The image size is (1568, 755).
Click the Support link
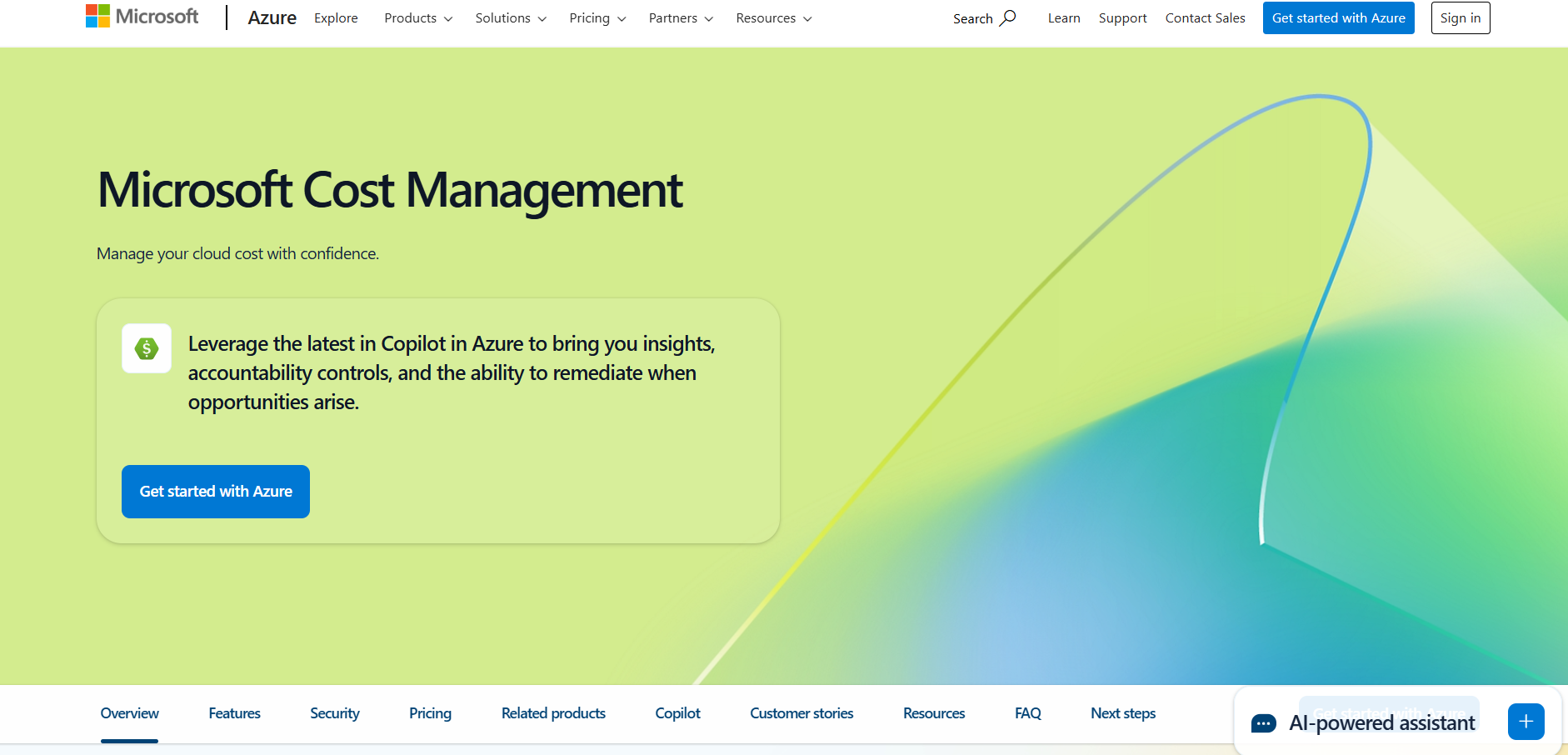[x=1122, y=17]
